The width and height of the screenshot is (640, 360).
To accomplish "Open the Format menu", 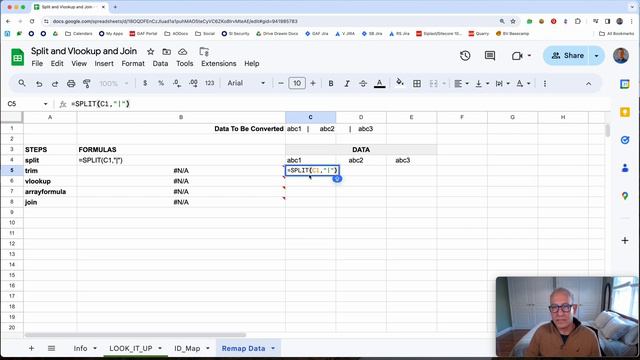I will click(133, 63).
